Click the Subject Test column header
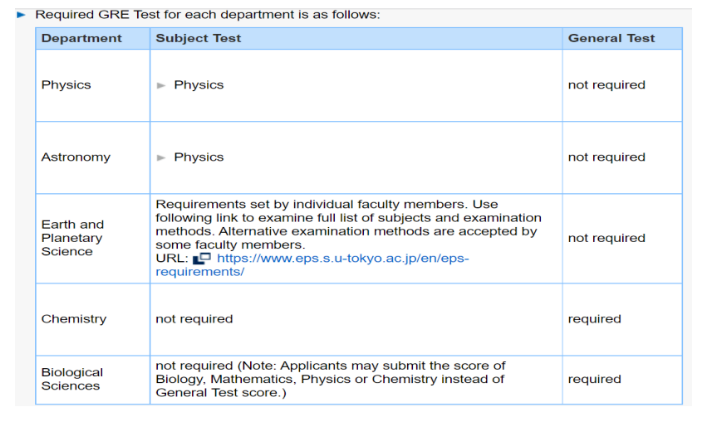The image size is (705, 423). (x=356, y=39)
